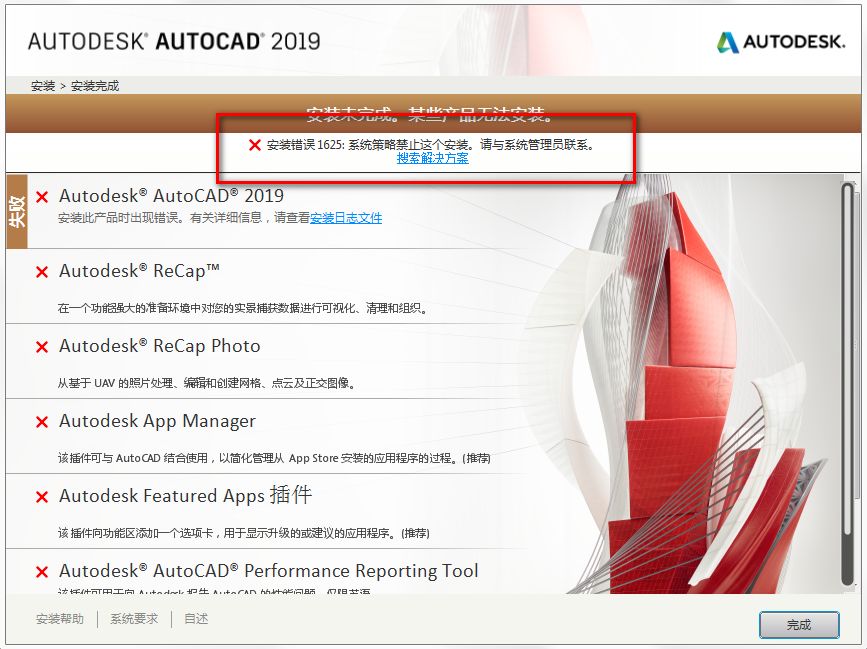Click the Featured Apps description mentioning 选项卡

(244, 533)
